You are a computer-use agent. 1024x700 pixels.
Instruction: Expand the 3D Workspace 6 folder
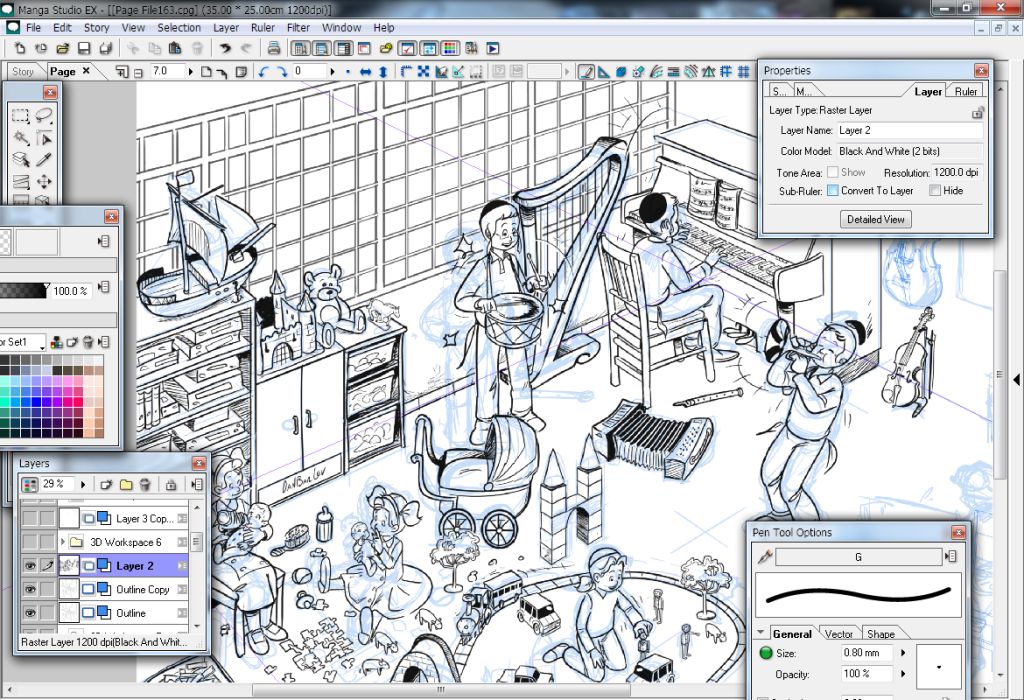[63, 542]
